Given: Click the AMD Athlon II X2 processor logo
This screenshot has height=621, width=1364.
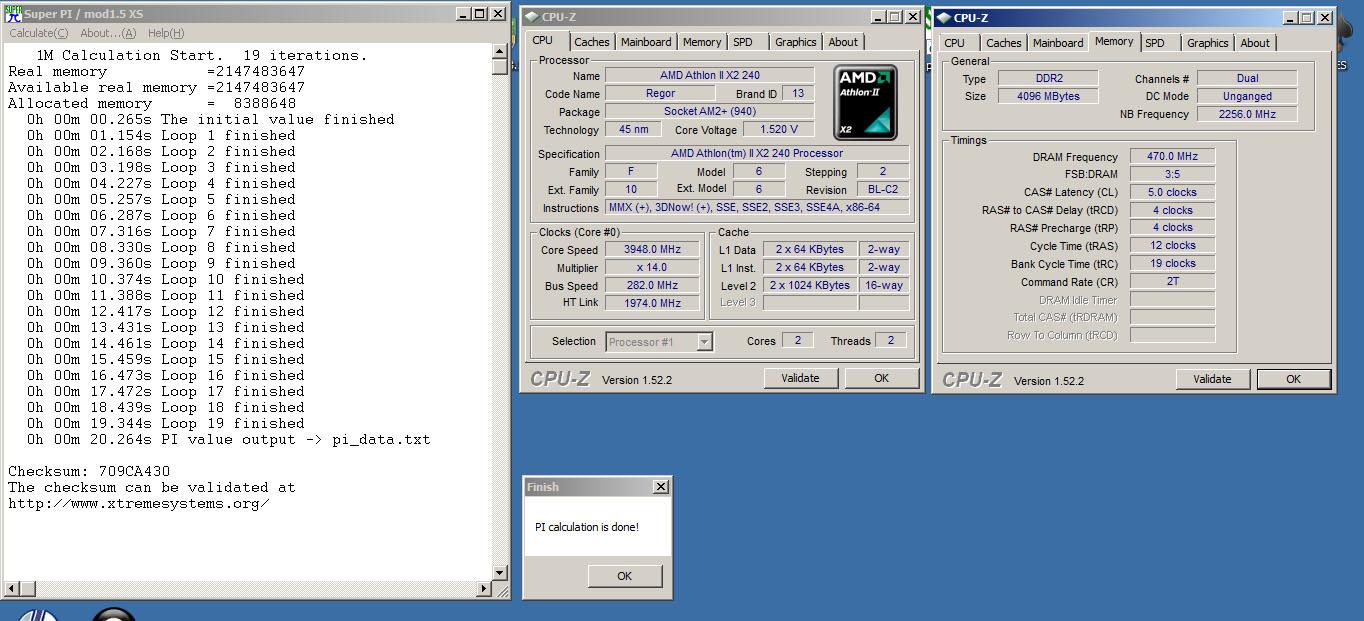Looking at the screenshot, I should 865,103.
